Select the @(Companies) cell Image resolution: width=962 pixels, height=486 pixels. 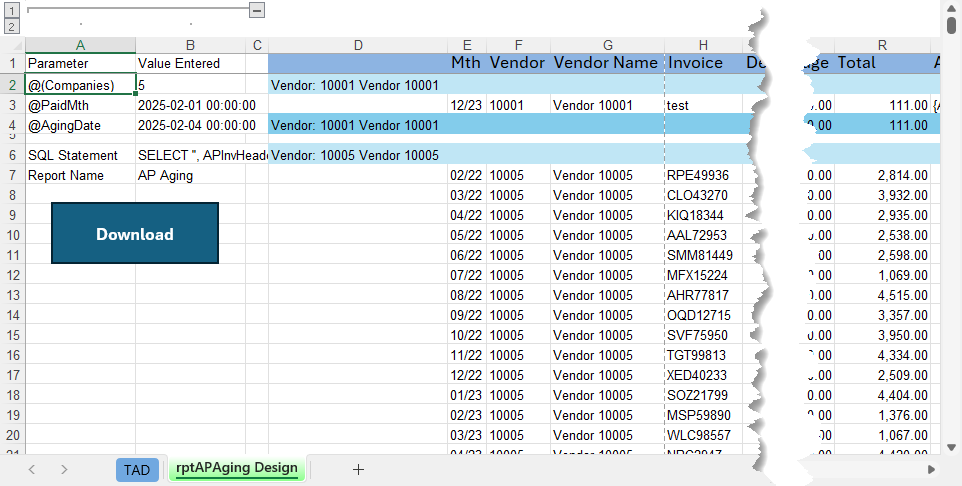tap(80, 85)
